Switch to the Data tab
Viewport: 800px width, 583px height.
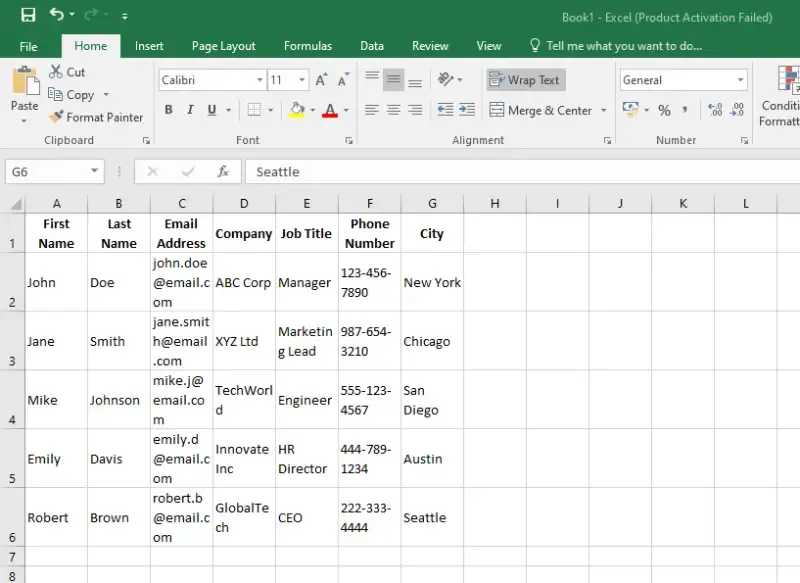click(x=372, y=46)
